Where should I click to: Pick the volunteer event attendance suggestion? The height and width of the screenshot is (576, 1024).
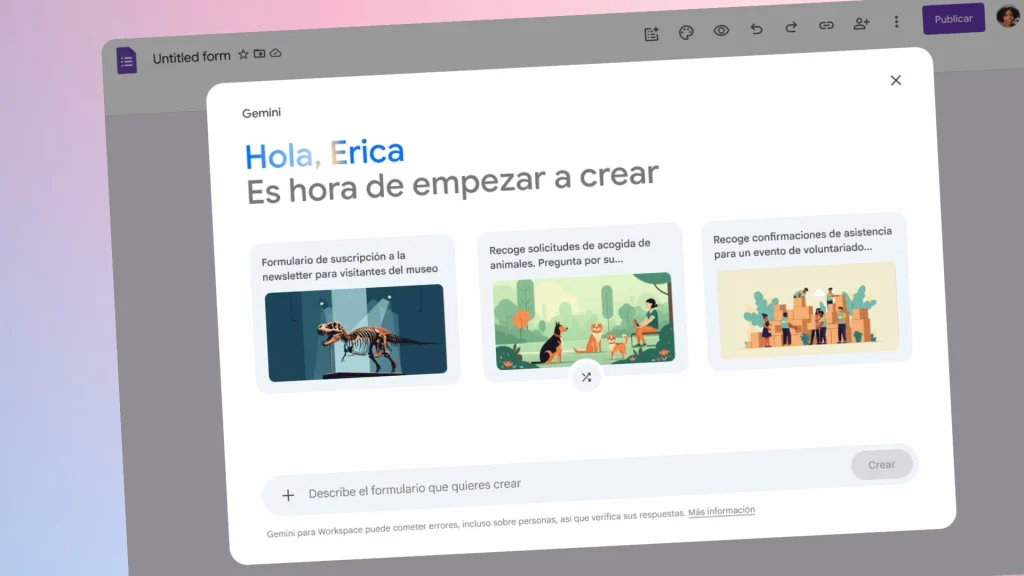[806, 292]
